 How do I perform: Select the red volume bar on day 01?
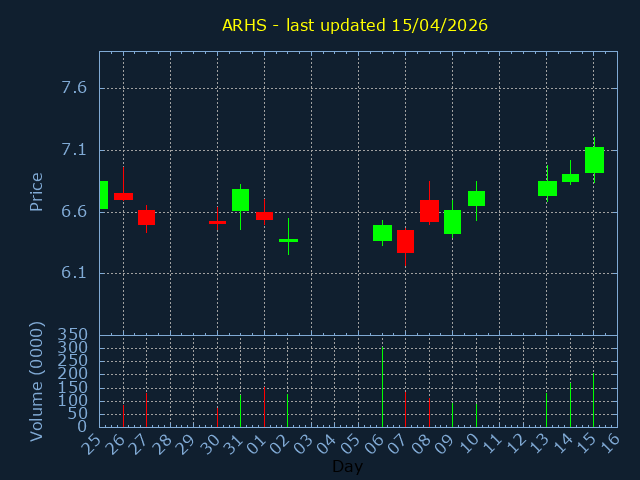click(264, 407)
